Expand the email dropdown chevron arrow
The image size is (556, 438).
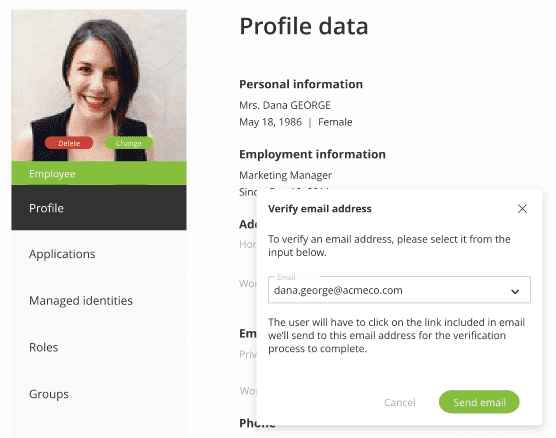coord(515,292)
